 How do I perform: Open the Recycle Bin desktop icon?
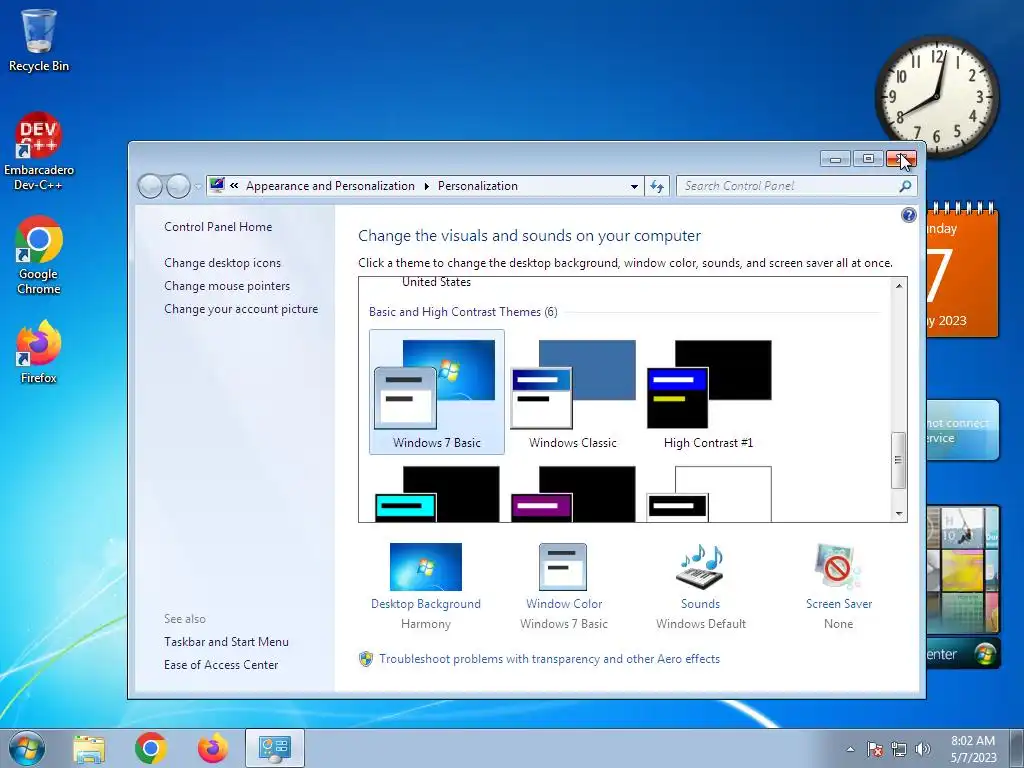[39, 40]
